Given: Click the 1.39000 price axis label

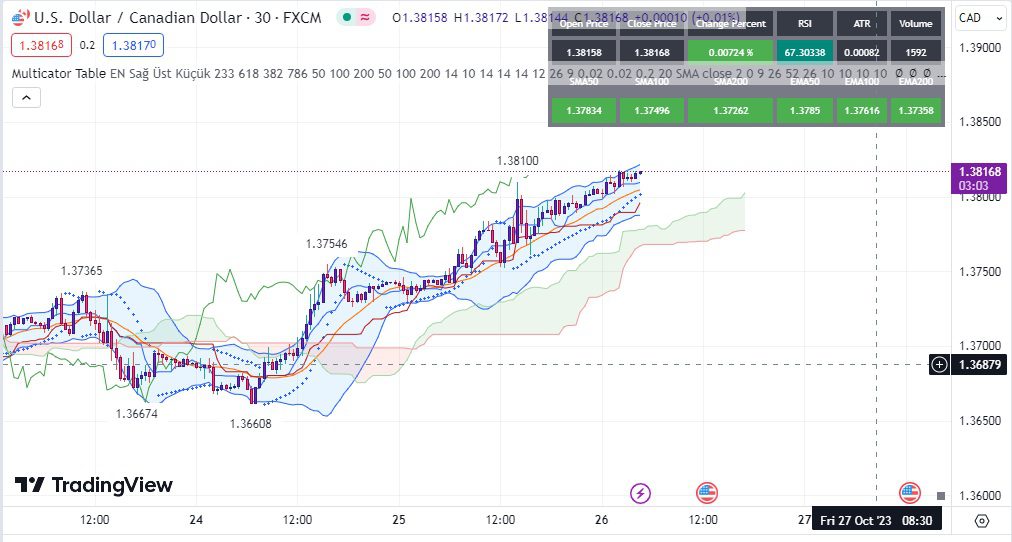Looking at the screenshot, I should pyautogui.click(x=980, y=47).
